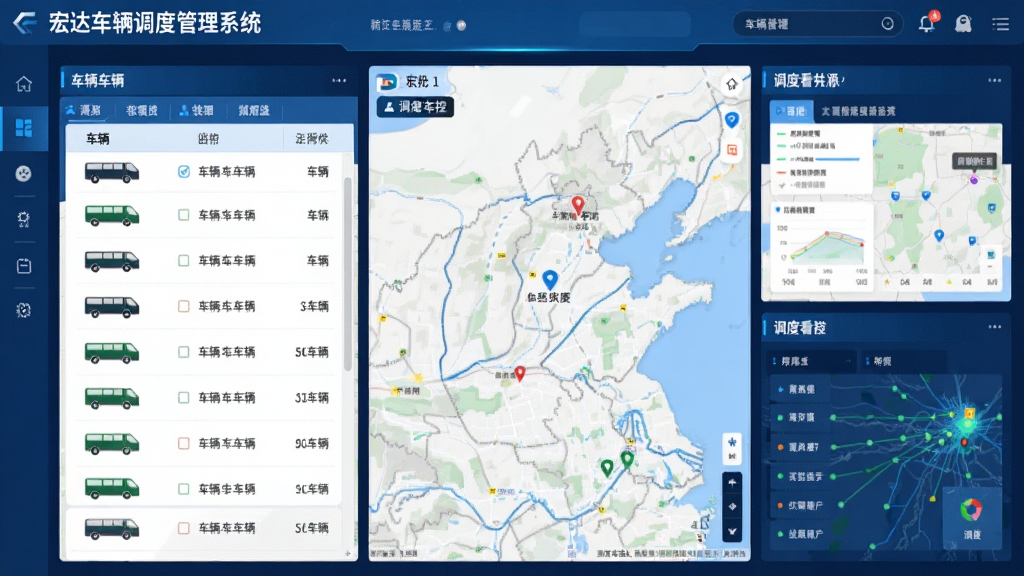Check the box in the 3车辆 row
Viewport: 1024px width, 576px height.
click(184, 306)
